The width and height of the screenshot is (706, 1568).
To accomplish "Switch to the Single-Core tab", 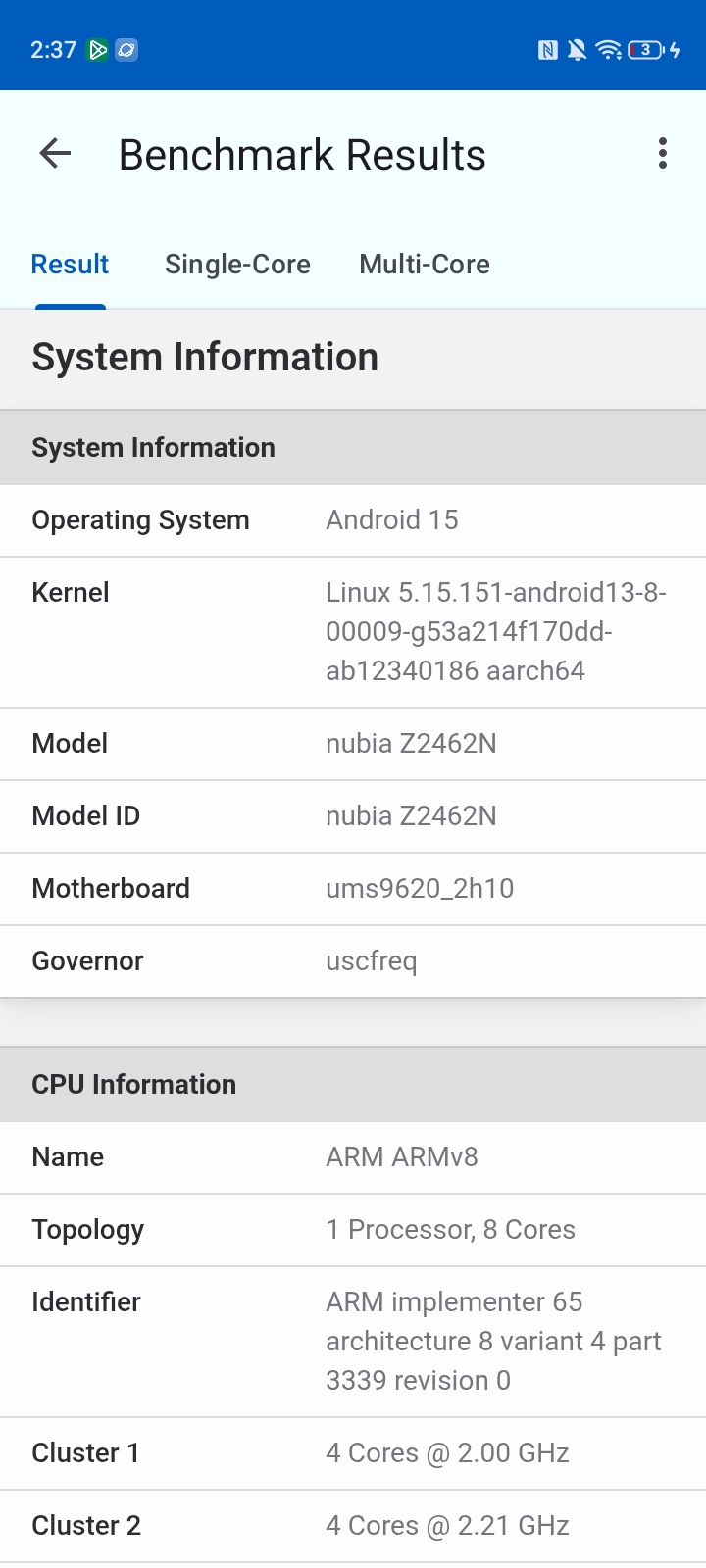I will coord(237,265).
